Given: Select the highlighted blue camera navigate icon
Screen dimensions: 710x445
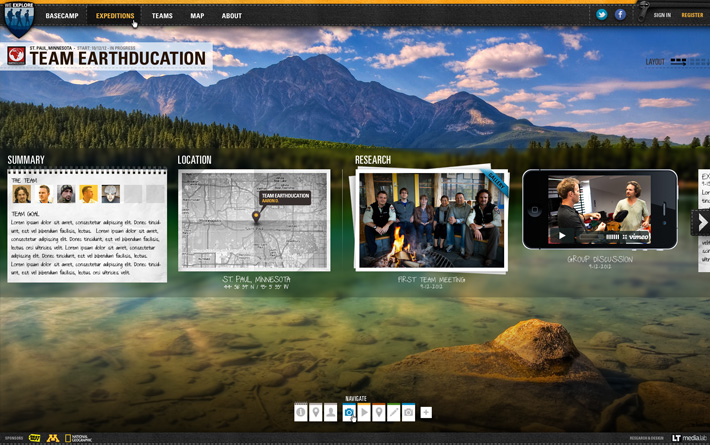Looking at the screenshot, I should point(349,412).
